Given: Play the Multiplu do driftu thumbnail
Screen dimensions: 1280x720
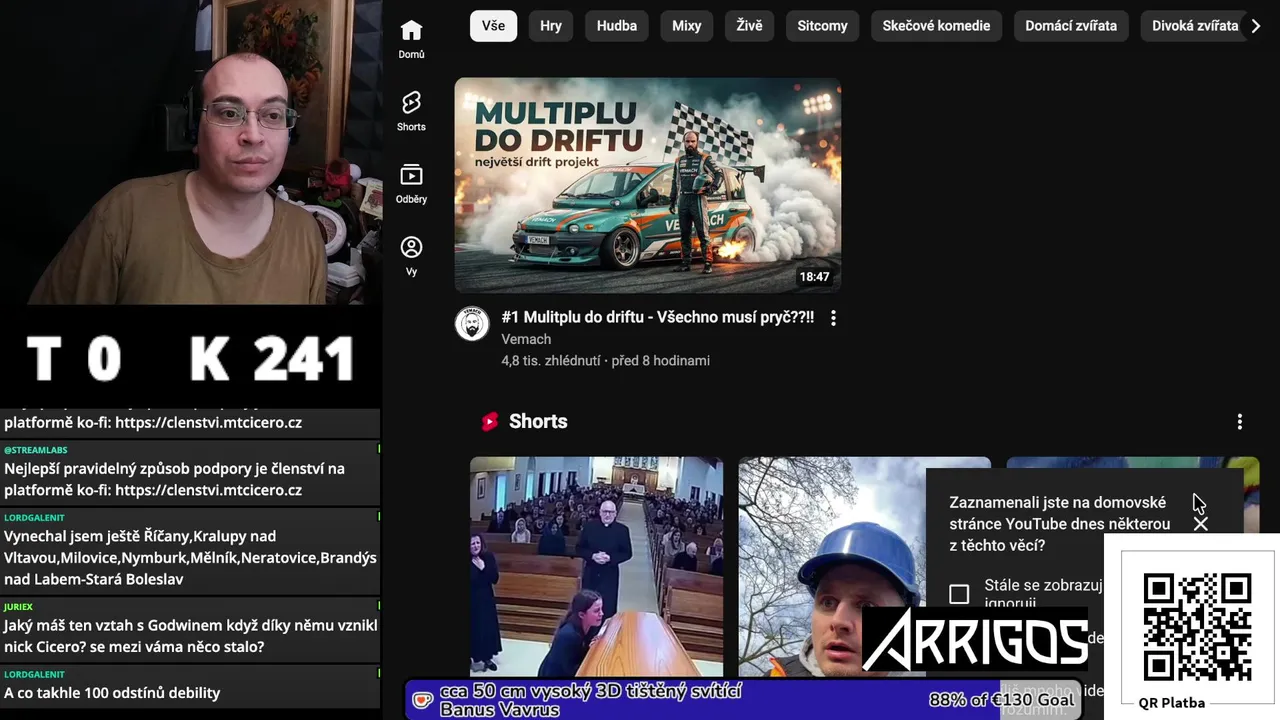Looking at the screenshot, I should point(648,185).
